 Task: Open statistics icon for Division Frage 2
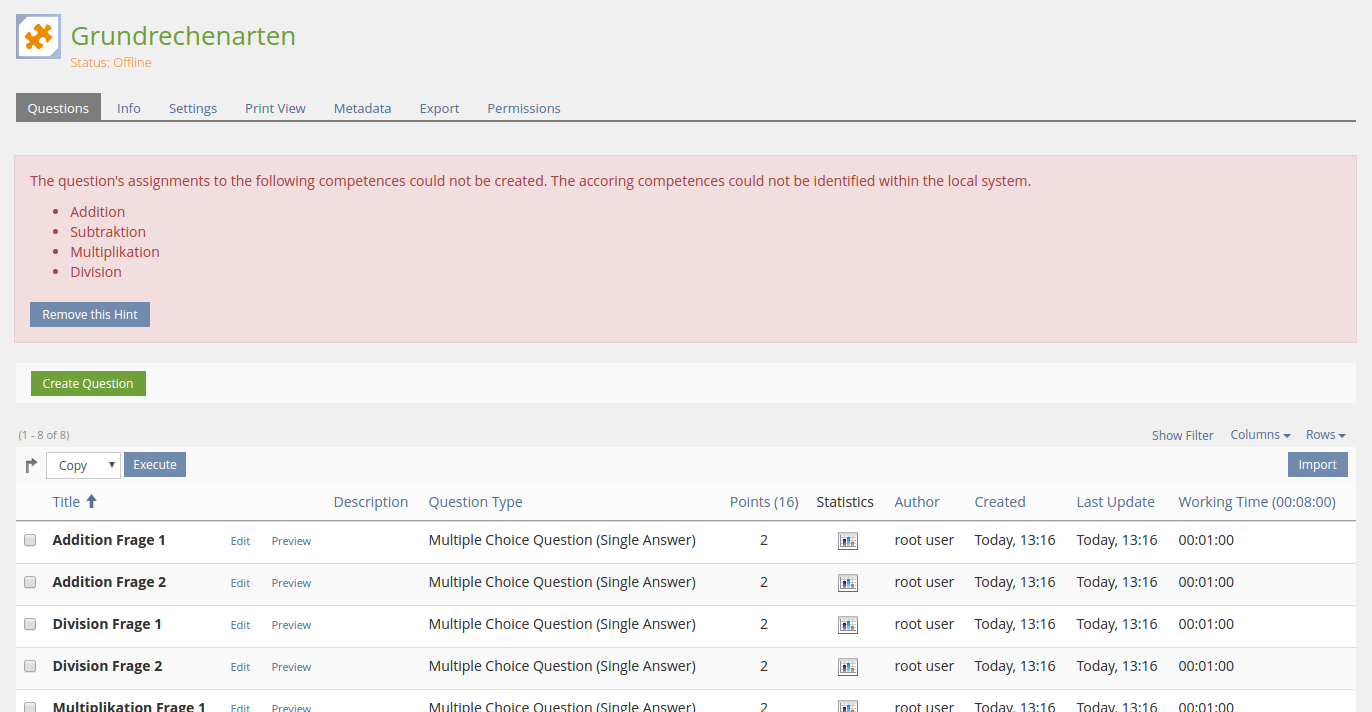coord(847,667)
